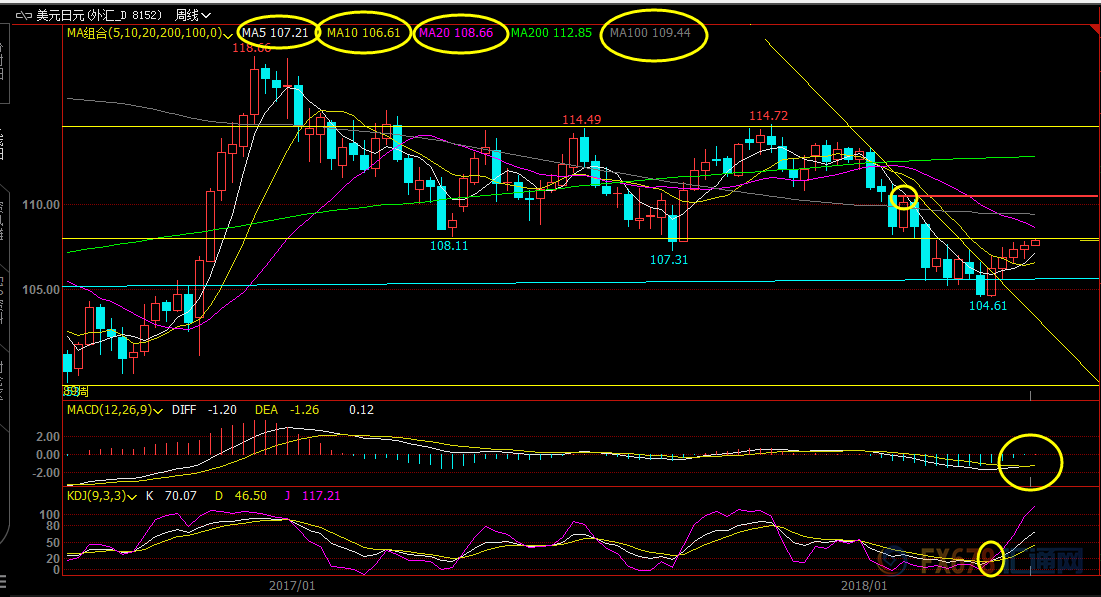Viewport: 1101px width, 597px height.
Task: Click the 50 KDJ axis label
Action: (53, 543)
